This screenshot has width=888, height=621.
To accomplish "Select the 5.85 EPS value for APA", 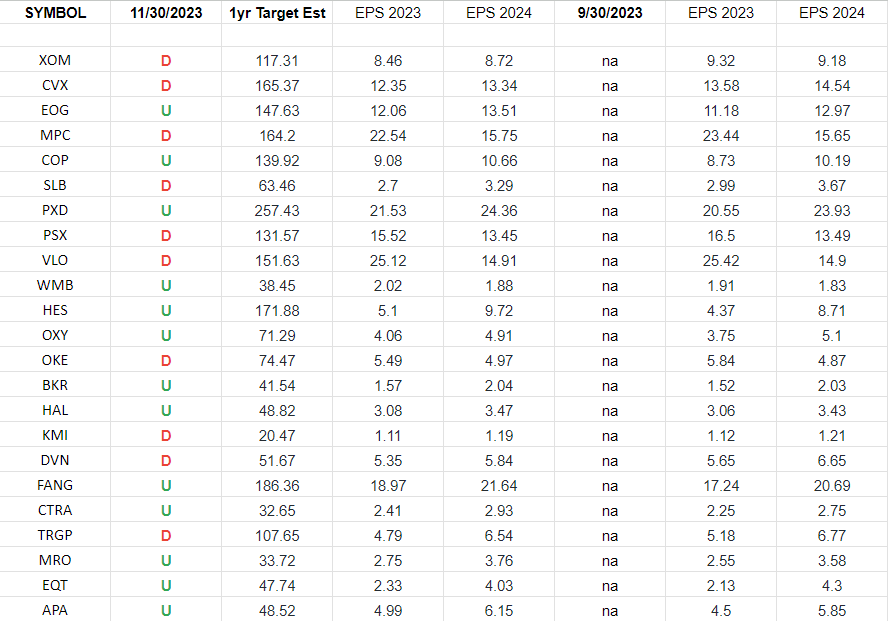I will tap(832, 610).
